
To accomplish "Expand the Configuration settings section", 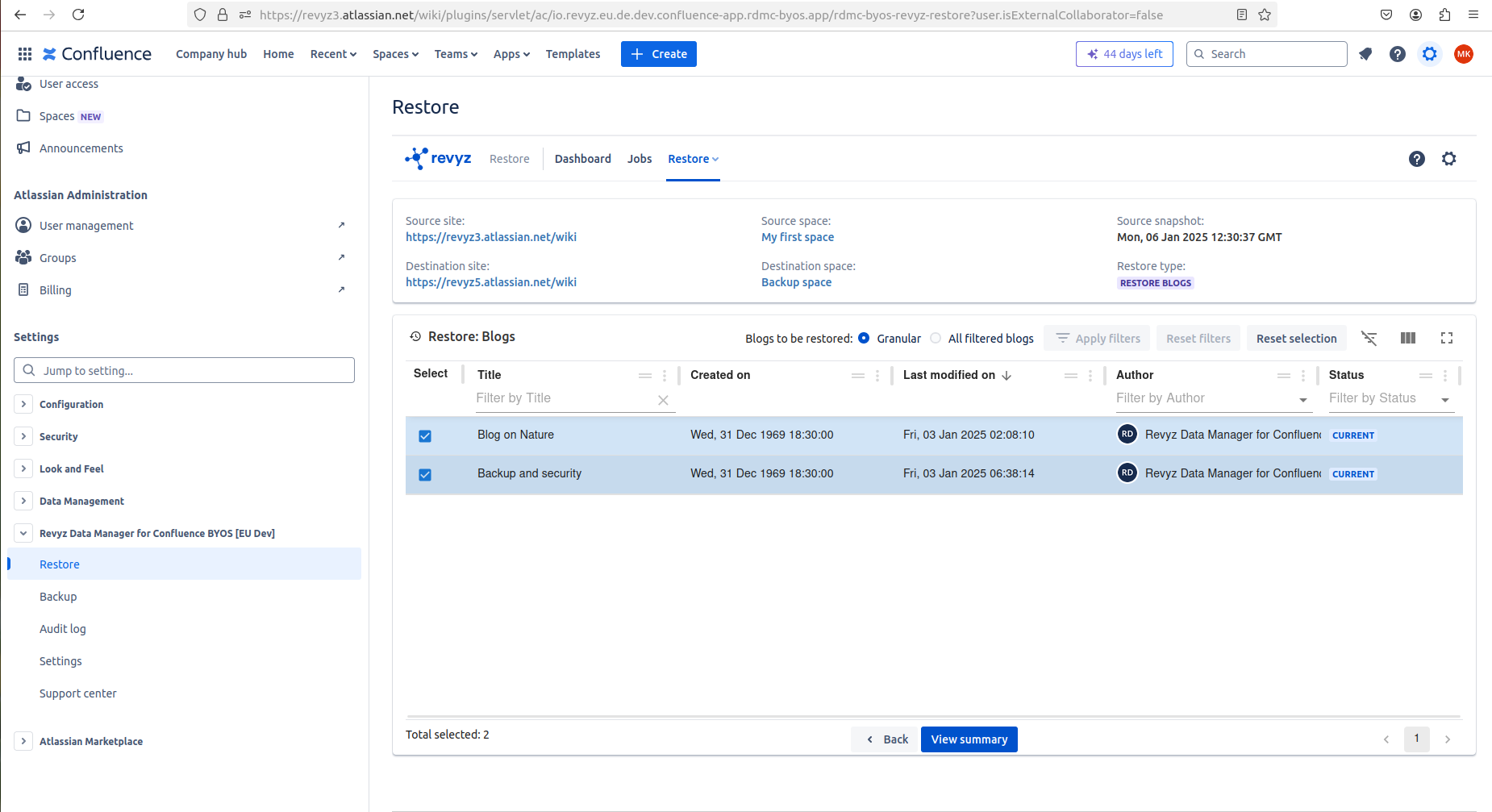I will [23, 404].
